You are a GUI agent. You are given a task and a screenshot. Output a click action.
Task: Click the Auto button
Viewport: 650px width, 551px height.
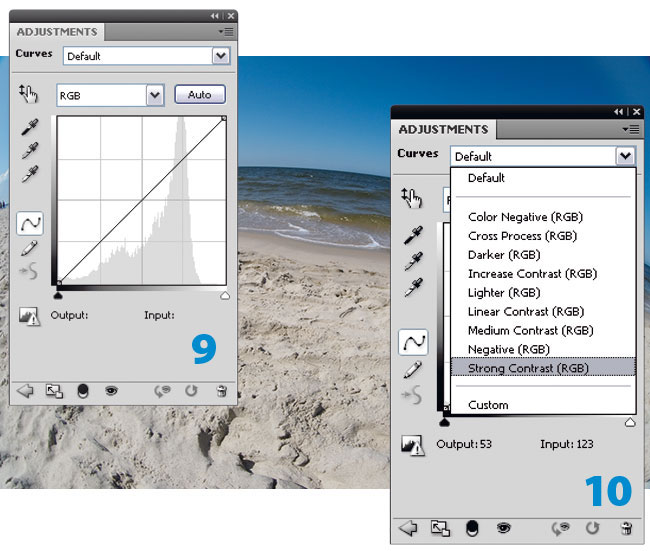coord(200,95)
